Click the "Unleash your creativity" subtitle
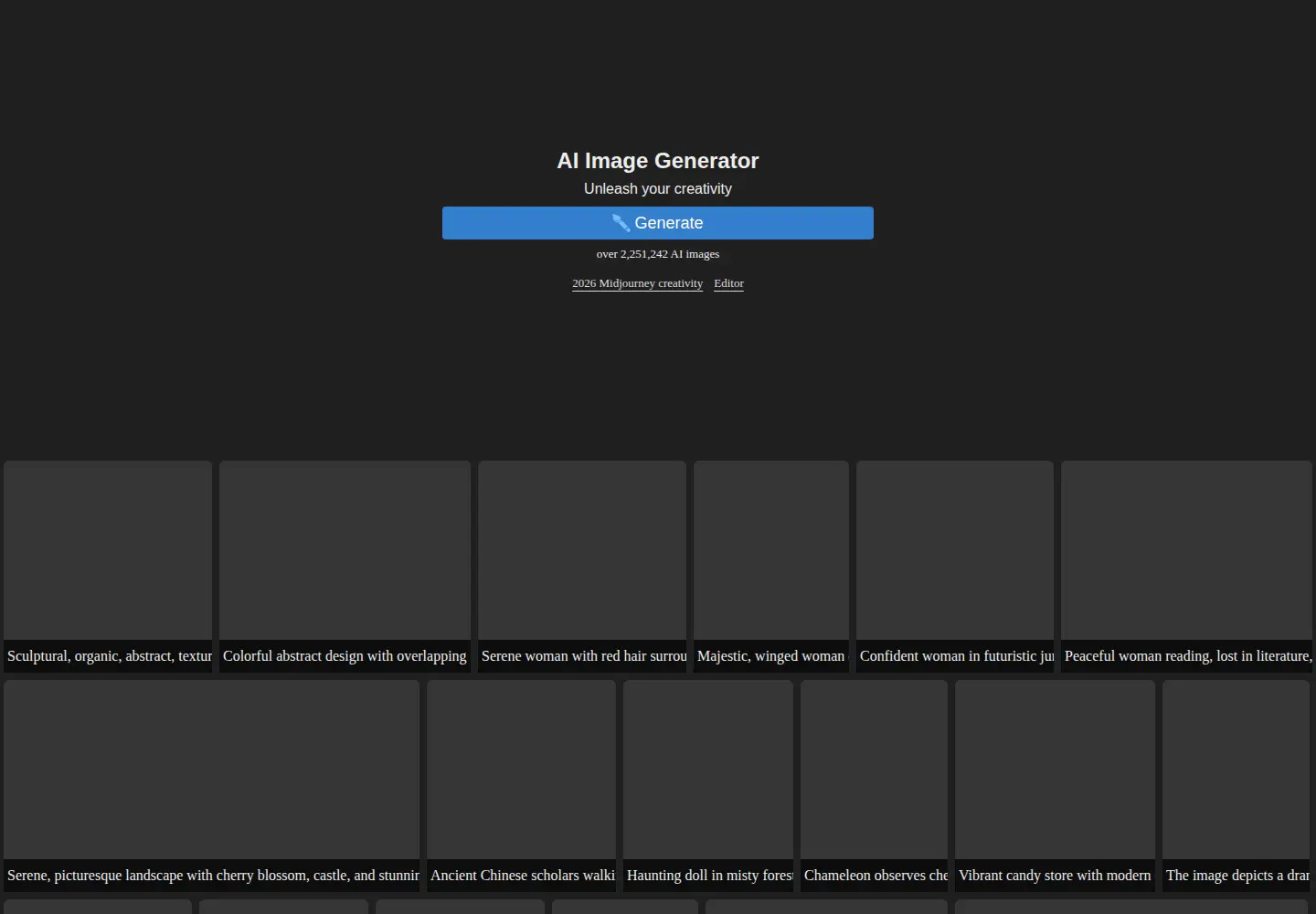This screenshot has height=914, width=1316. [658, 188]
